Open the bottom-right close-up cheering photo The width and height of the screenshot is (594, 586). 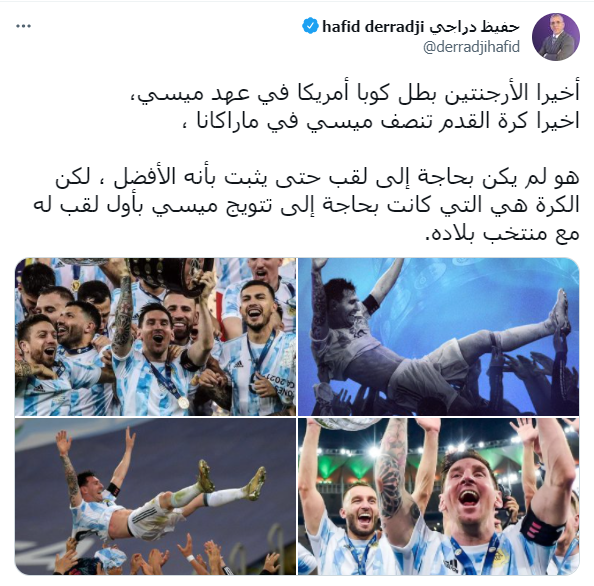tap(438, 496)
